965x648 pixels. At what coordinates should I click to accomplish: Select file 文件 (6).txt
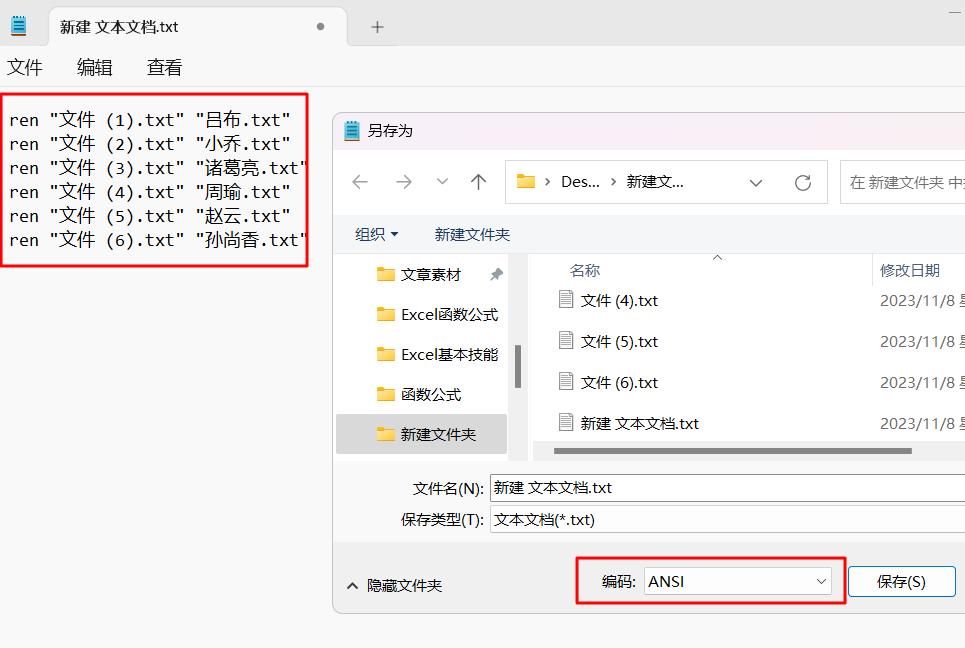(619, 383)
